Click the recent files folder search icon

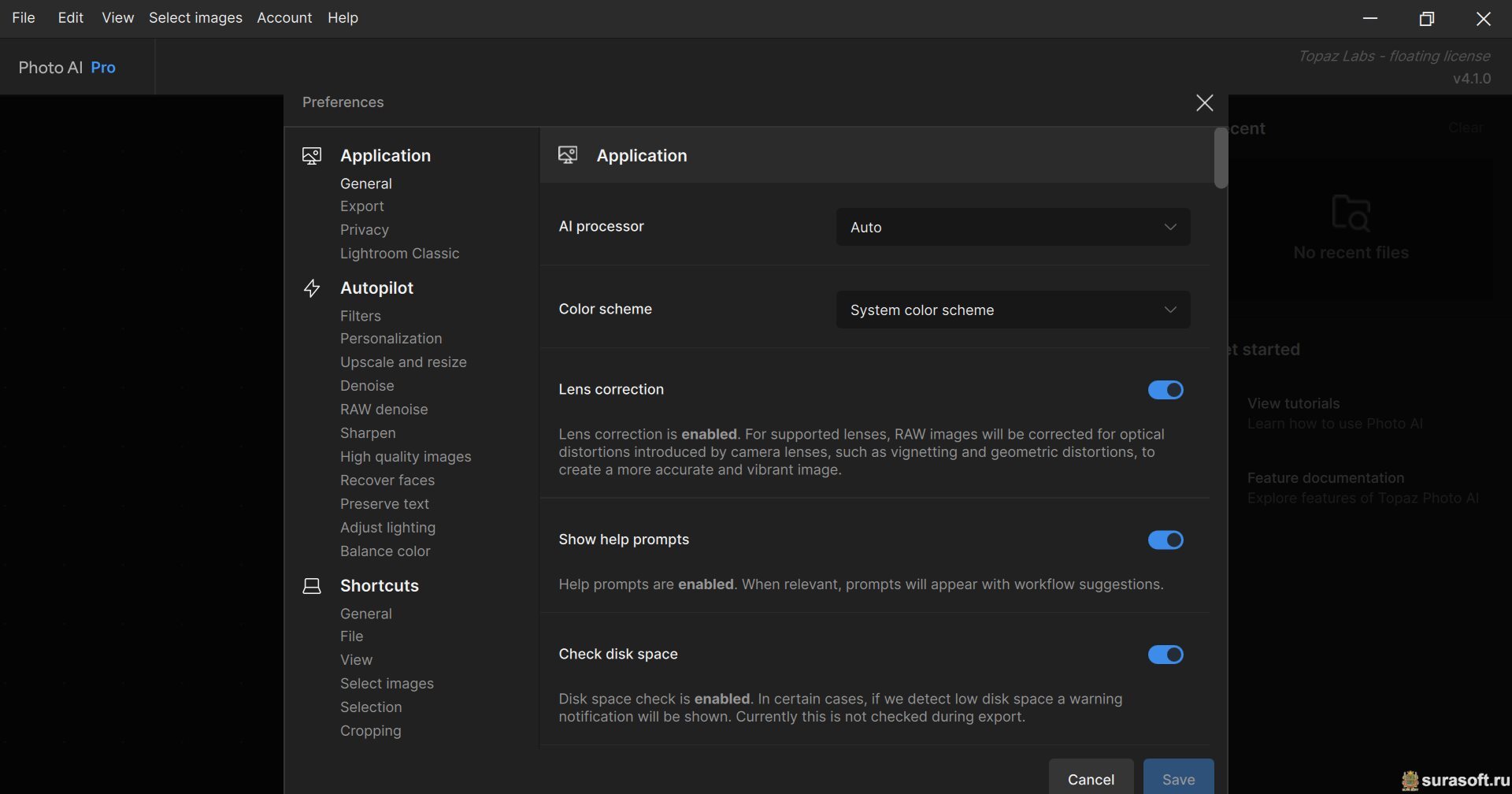click(x=1351, y=213)
